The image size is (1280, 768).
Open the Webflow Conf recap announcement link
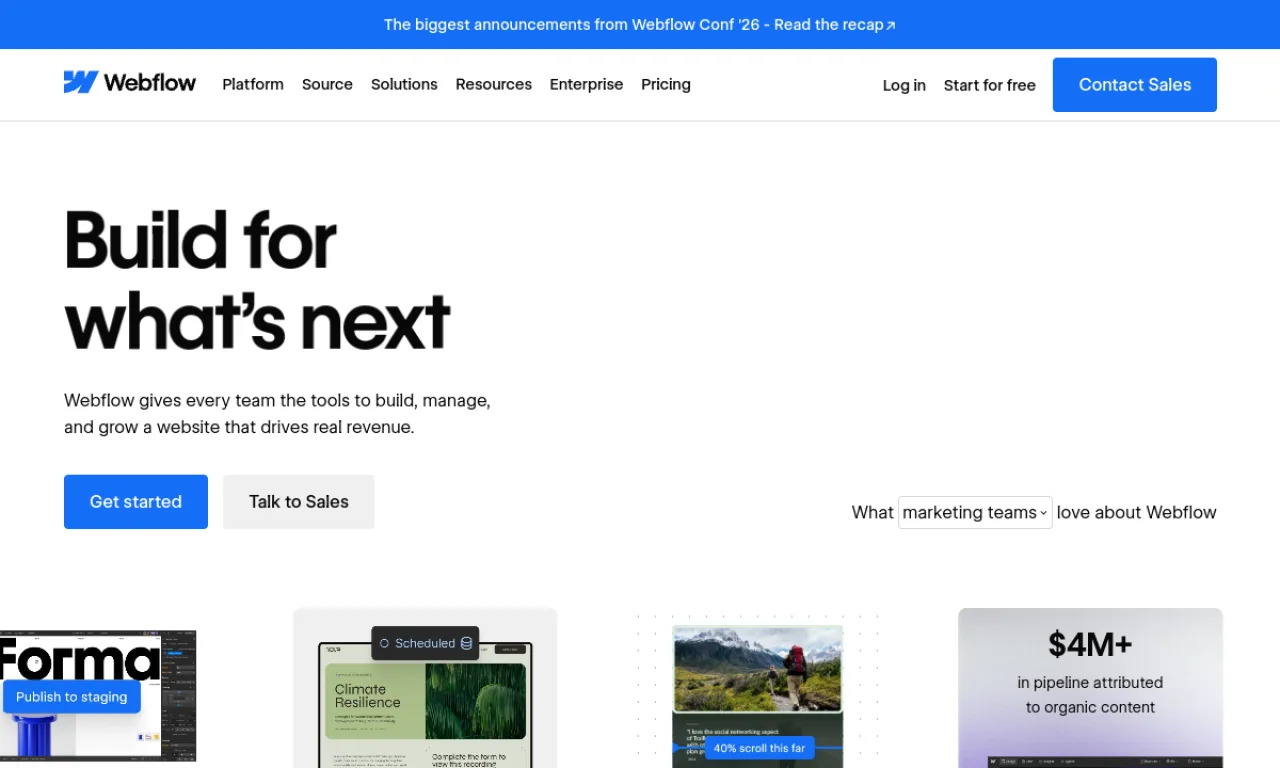640,24
